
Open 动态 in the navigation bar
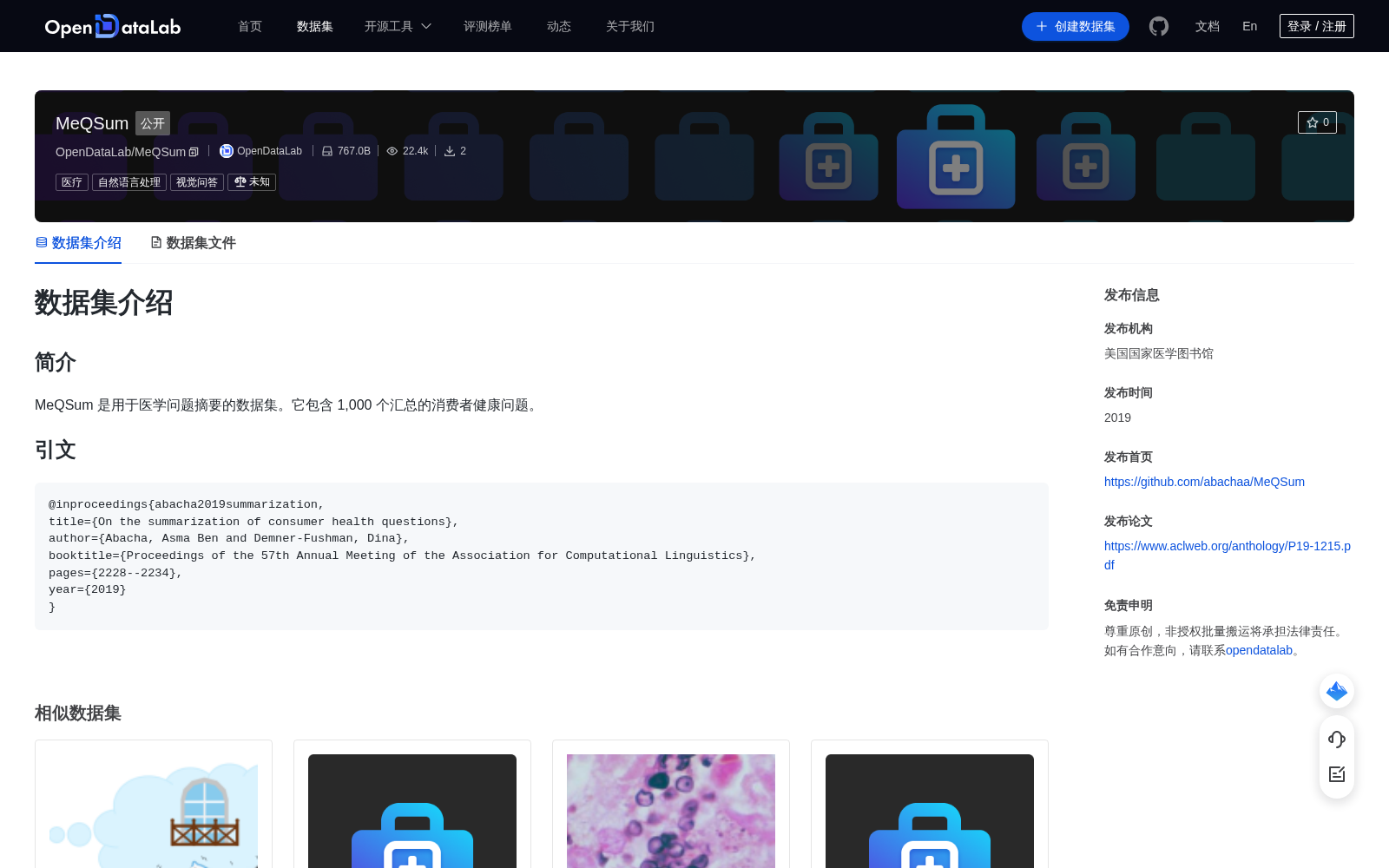tap(559, 26)
